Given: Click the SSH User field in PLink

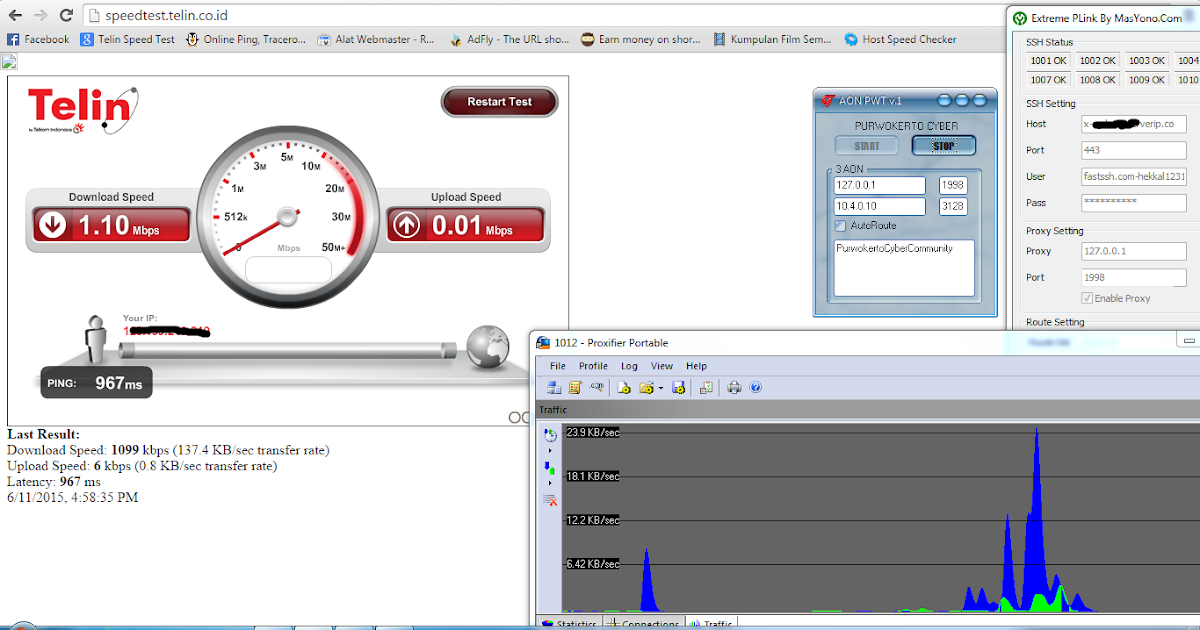Looking at the screenshot, I should pyautogui.click(x=1134, y=177).
